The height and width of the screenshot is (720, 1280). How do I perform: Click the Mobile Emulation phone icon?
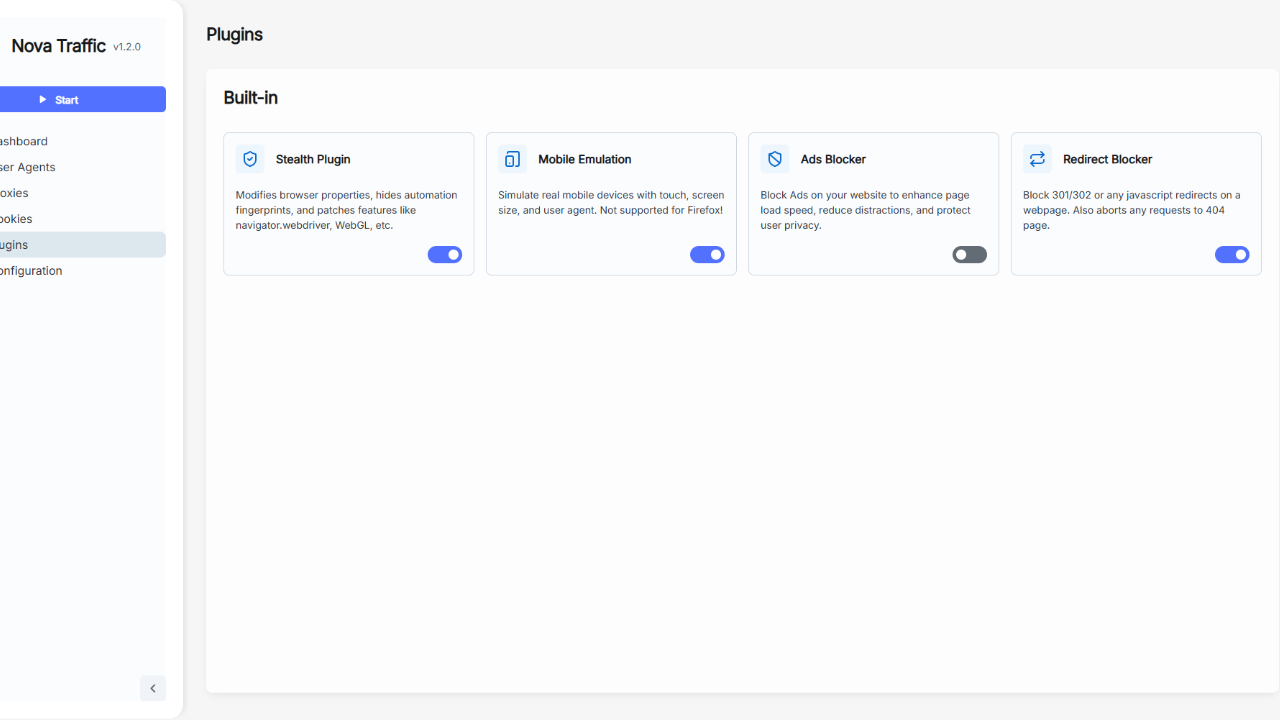(x=512, y=159)
